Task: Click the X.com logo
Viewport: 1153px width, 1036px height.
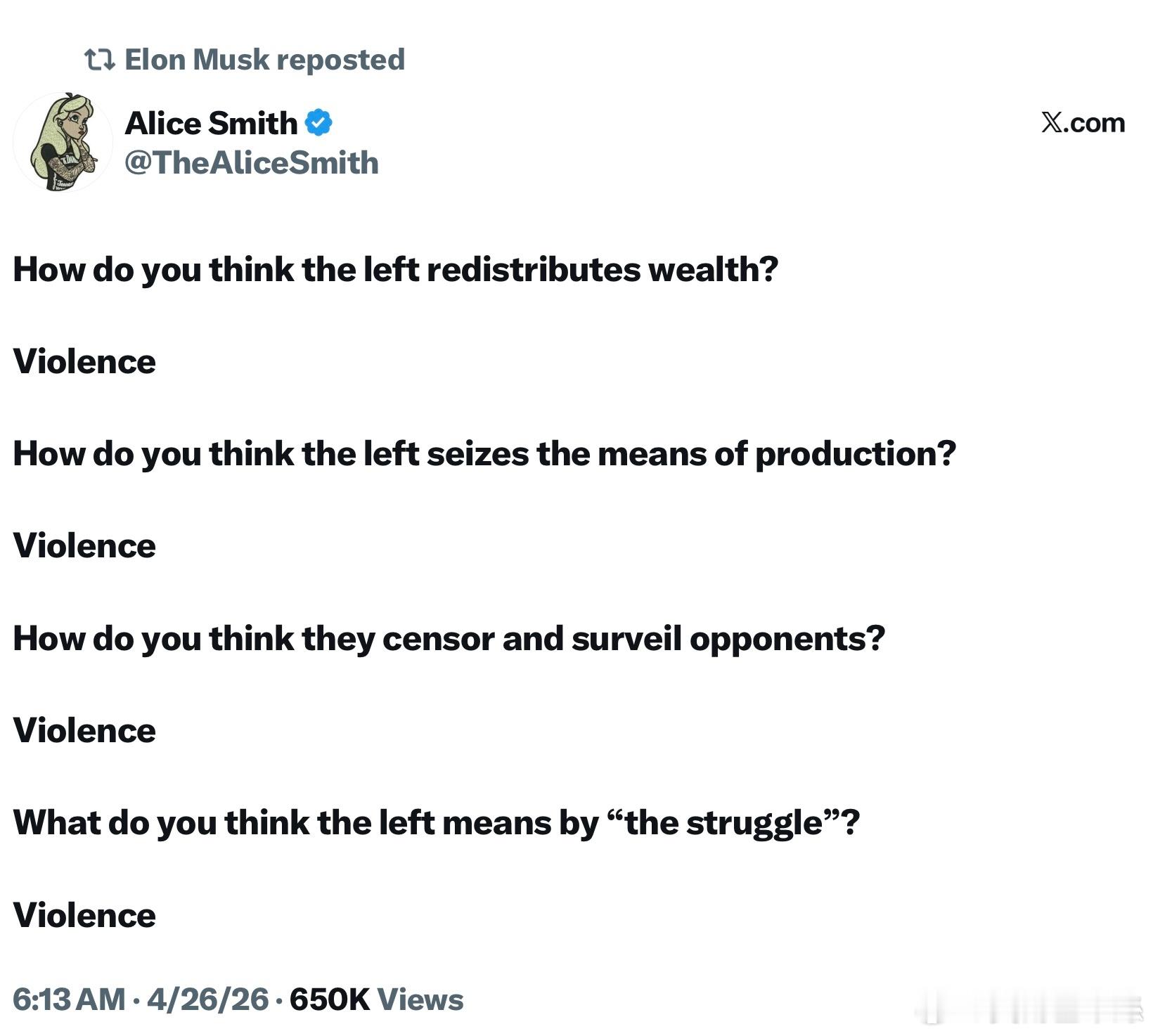Action: pyautogui.click(x=1082, y=123)
